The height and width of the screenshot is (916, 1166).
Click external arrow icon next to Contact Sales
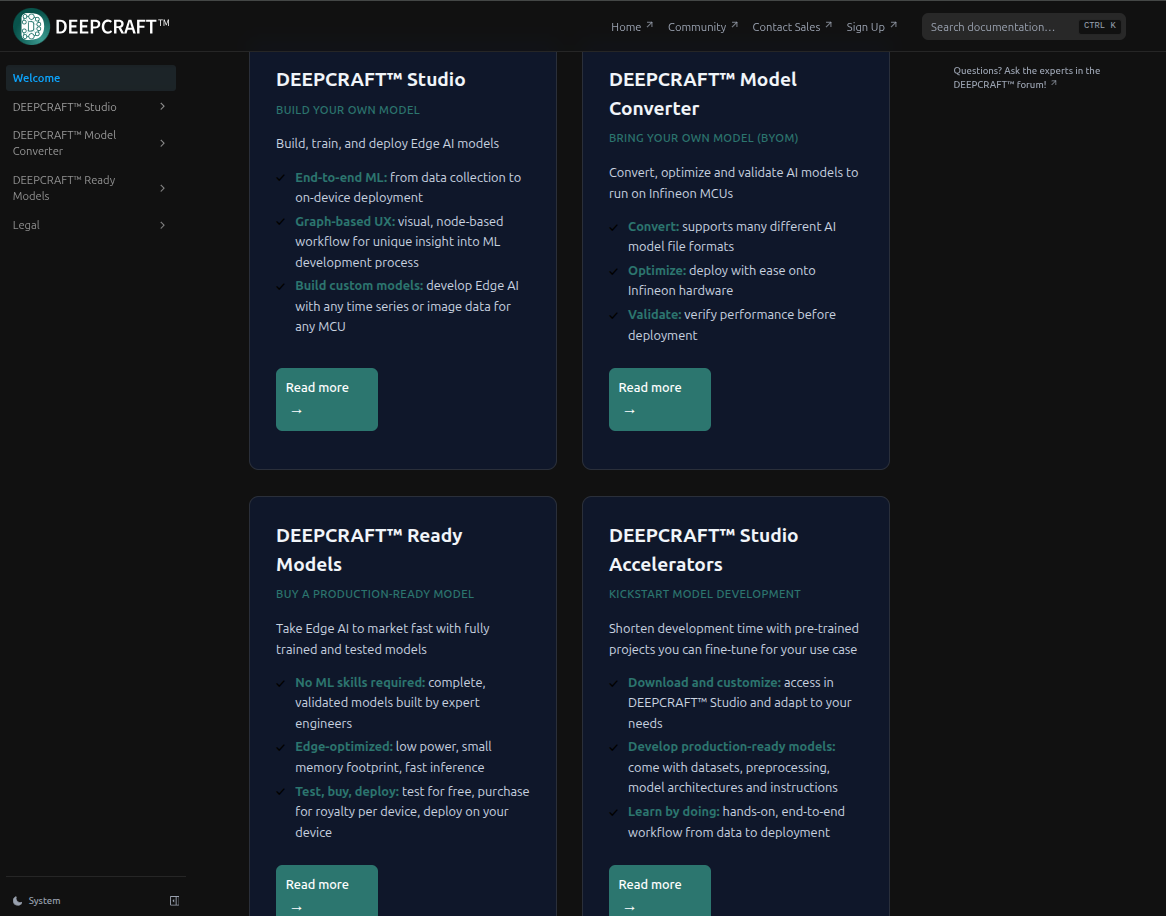pos(828,25)
